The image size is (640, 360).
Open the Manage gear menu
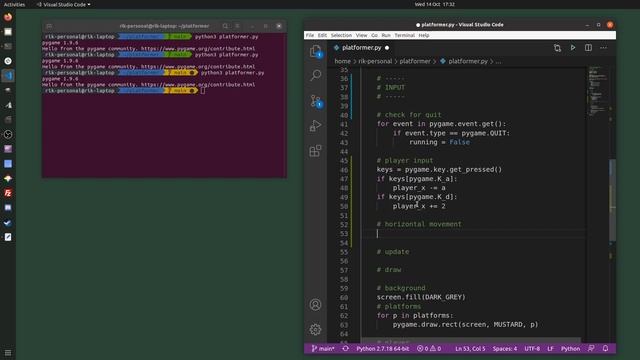315,329
